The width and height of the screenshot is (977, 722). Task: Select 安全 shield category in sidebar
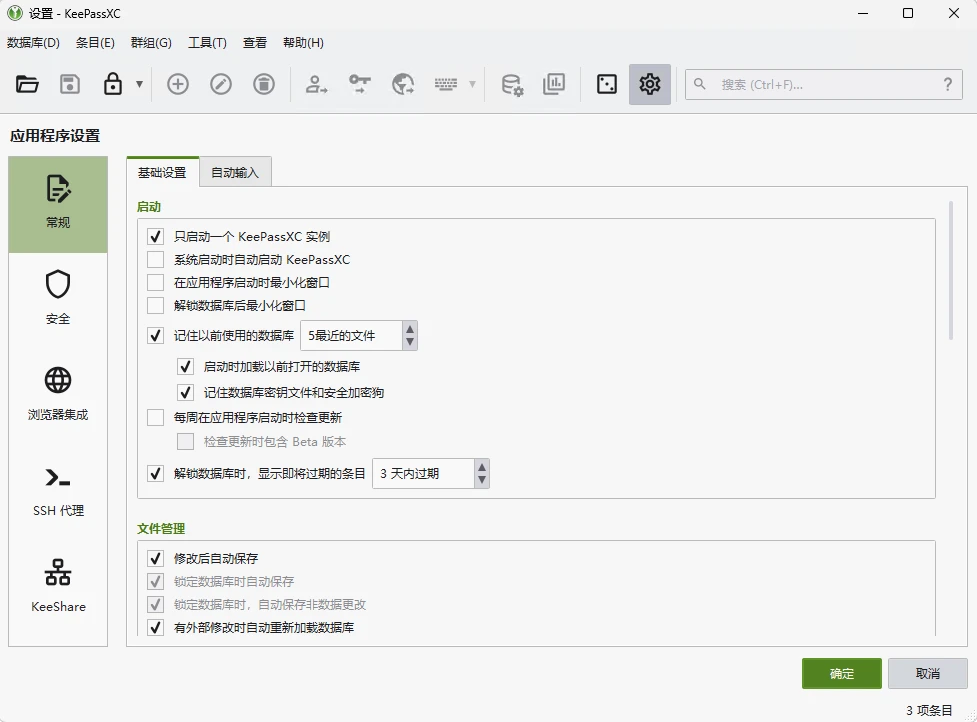click(x=58, y=298)
